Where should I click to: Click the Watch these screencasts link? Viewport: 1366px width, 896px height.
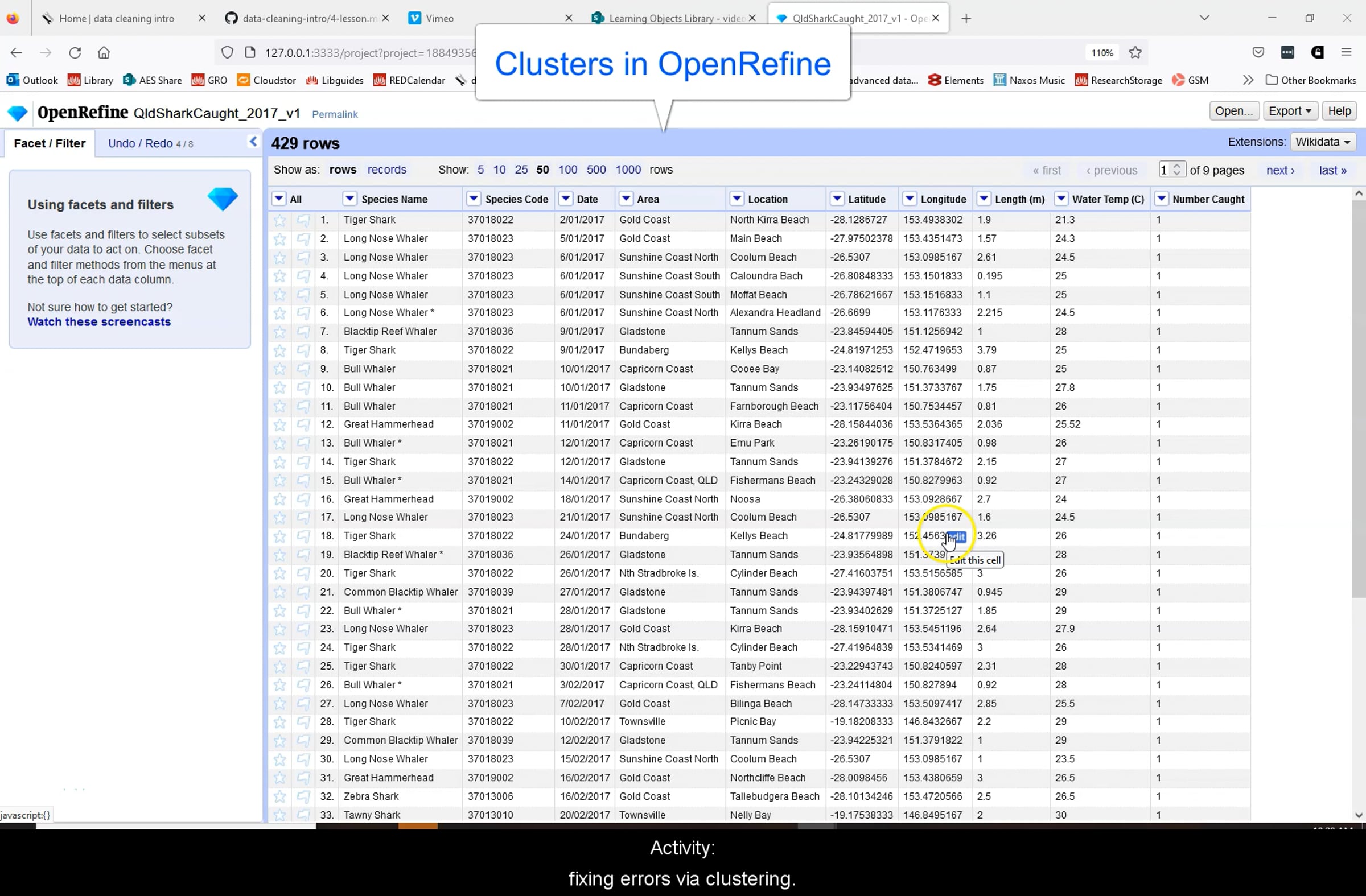99,323
